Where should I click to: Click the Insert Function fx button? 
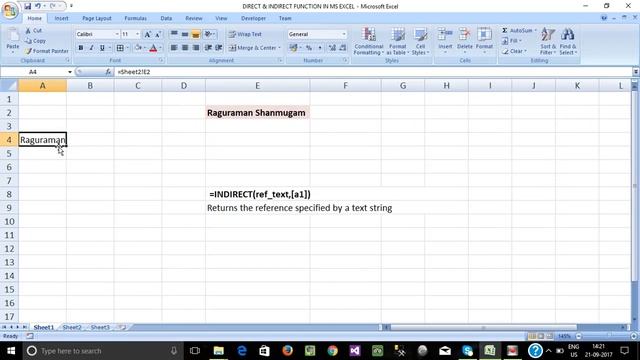pos(108,72)
